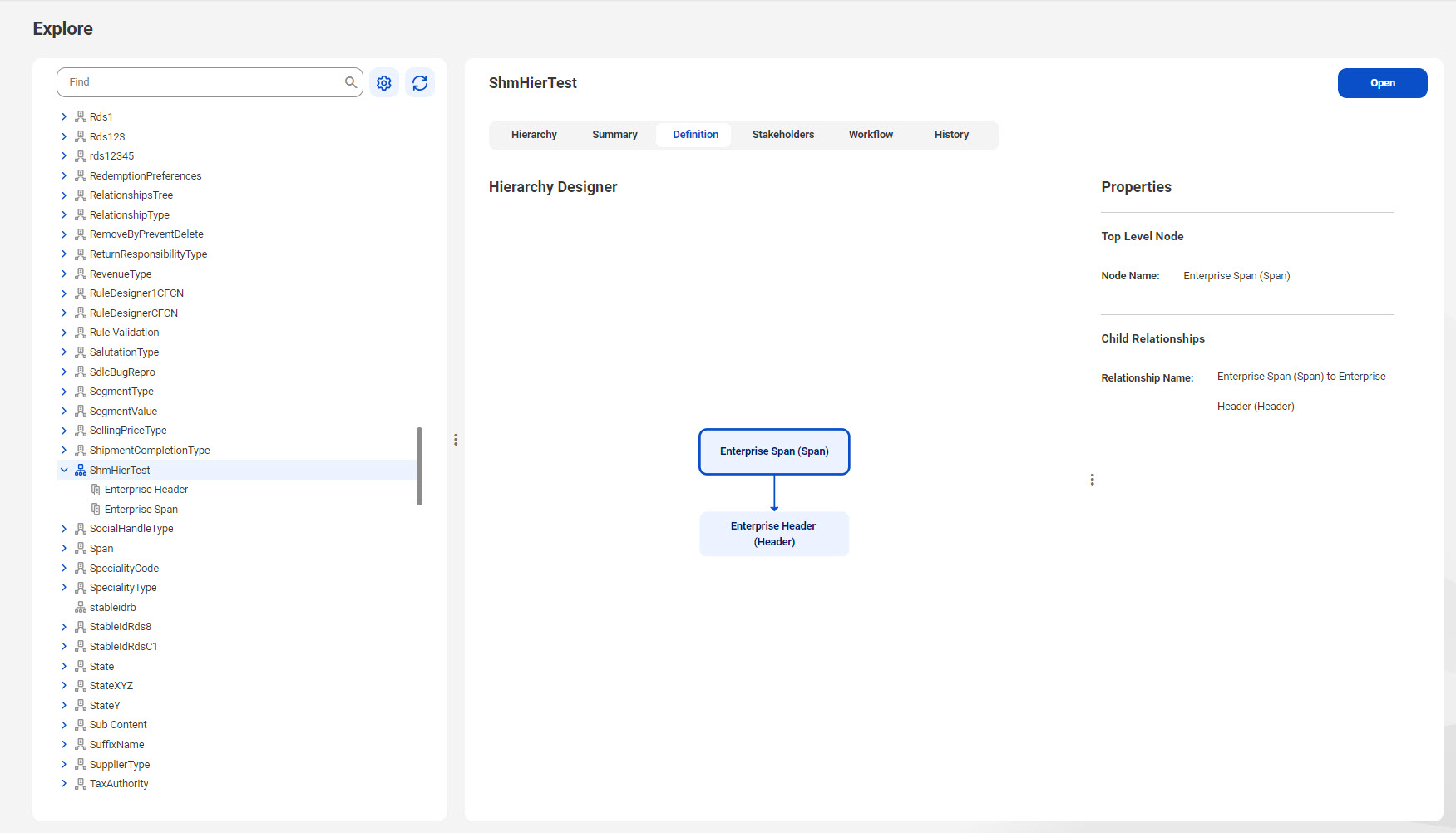Click the ShmHierTest hierarchy icon in tree

coord(81,470)
